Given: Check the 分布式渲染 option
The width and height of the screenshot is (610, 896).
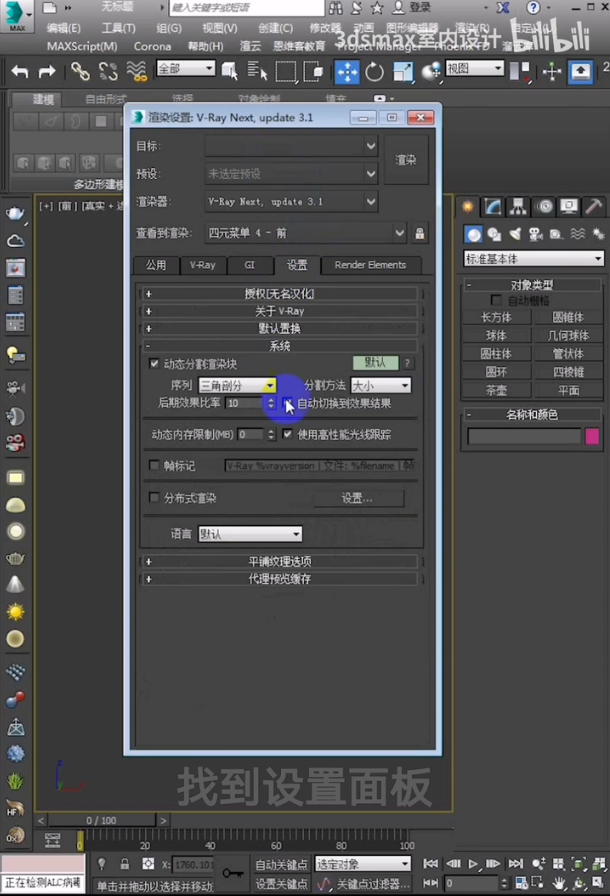Looking at the screenshot, I should pyautogui.click(x=154, y=498).
